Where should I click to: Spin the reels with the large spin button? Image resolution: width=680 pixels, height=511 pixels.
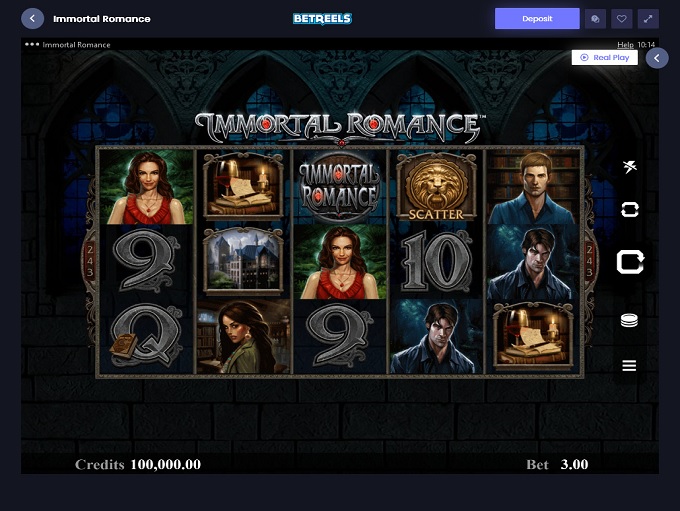630,262
